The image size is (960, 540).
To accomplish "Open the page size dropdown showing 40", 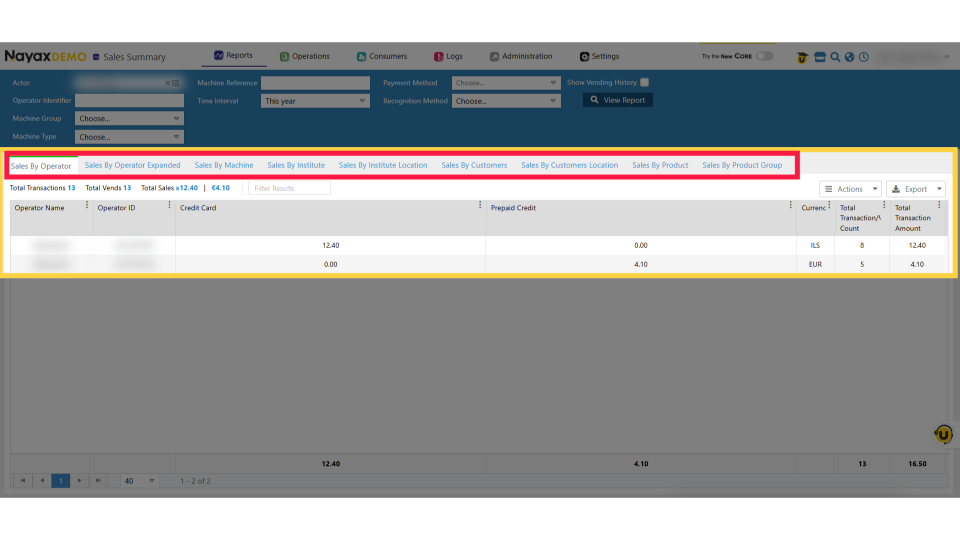I will pos(139,481).
